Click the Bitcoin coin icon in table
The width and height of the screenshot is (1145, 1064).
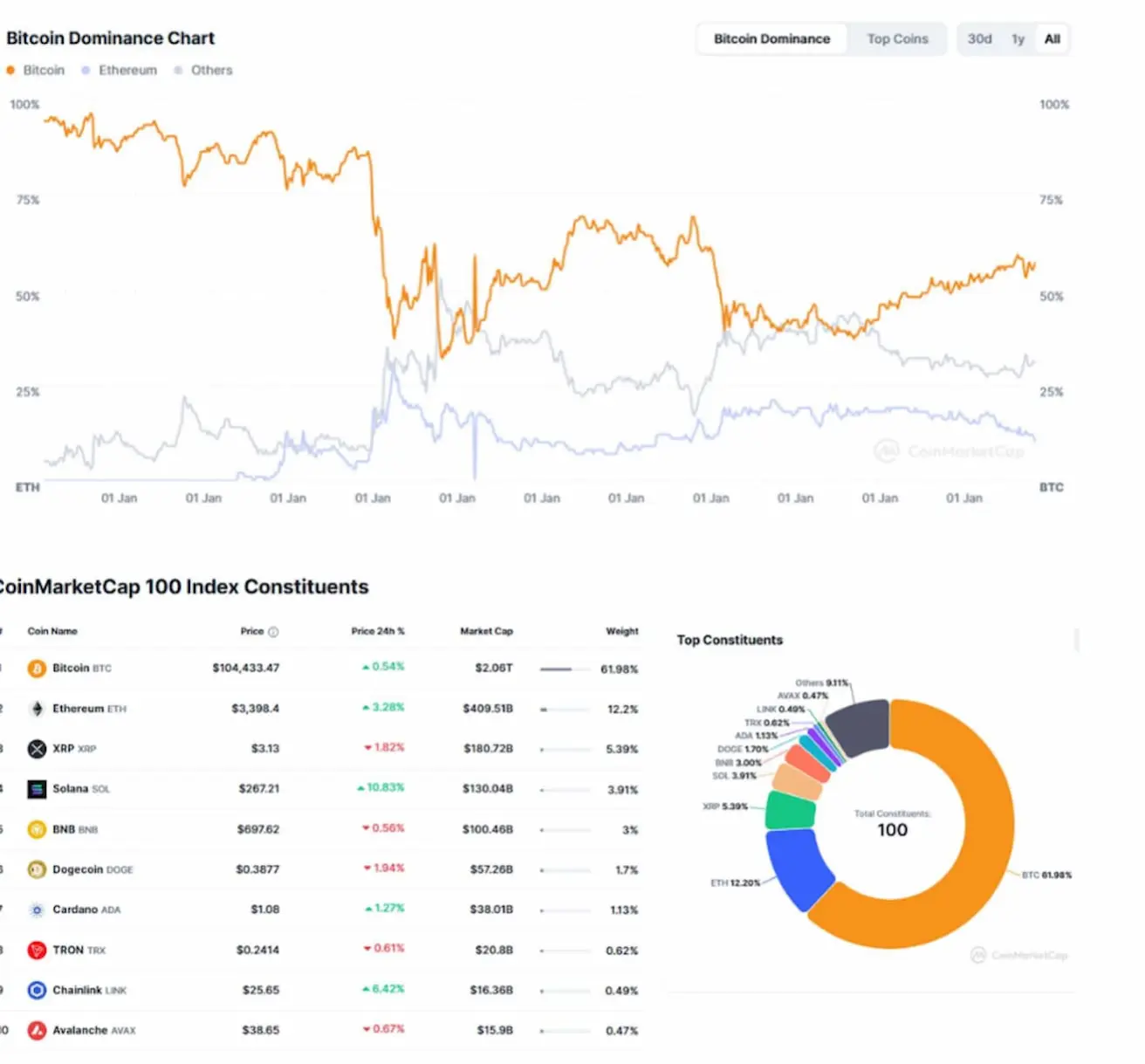37,669
